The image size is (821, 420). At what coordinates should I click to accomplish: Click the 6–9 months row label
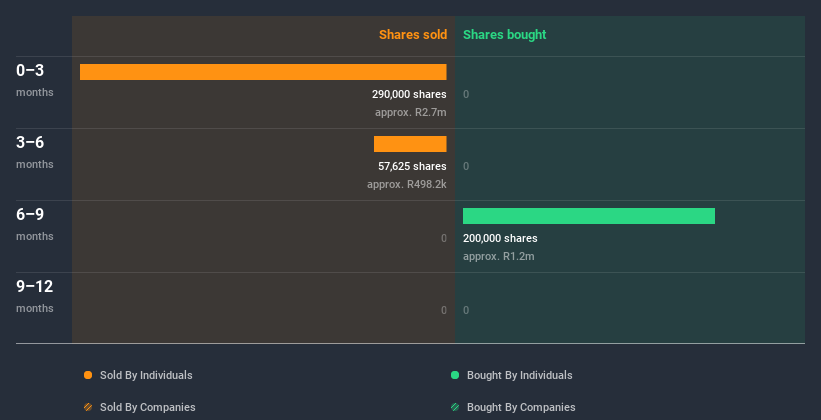tap(35, 224)
